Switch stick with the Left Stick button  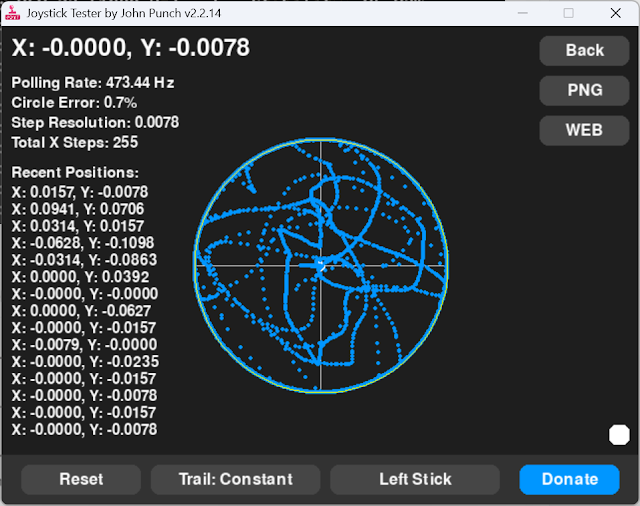[x=415, y=479]
